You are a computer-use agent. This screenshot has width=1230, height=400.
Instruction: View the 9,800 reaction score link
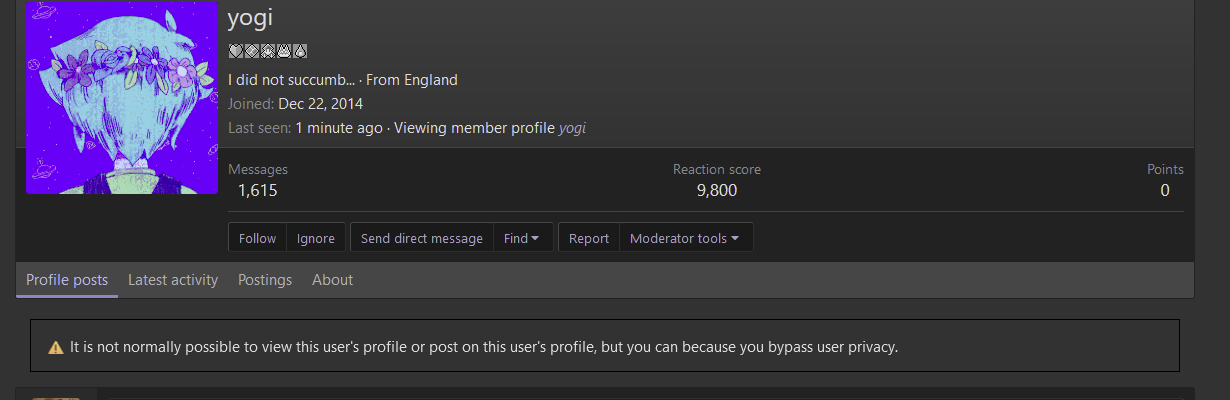[717, 190]
